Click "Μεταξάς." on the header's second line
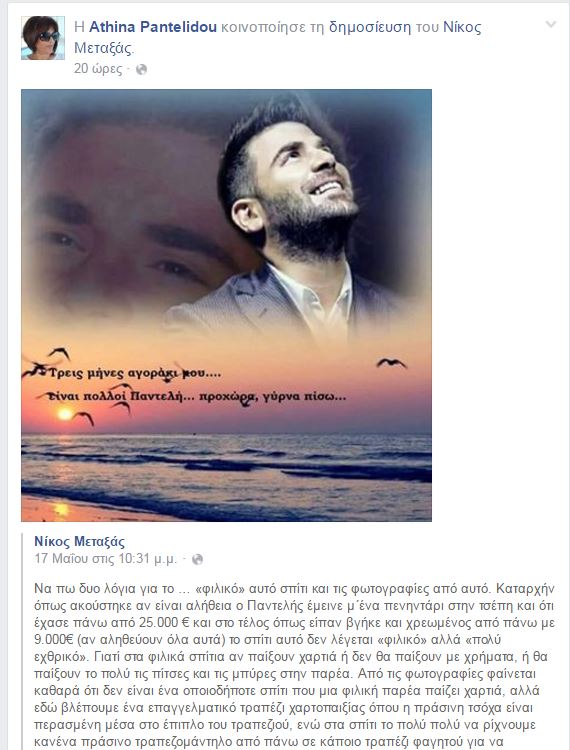Screen dimensions: 570x750 (104, 48)
